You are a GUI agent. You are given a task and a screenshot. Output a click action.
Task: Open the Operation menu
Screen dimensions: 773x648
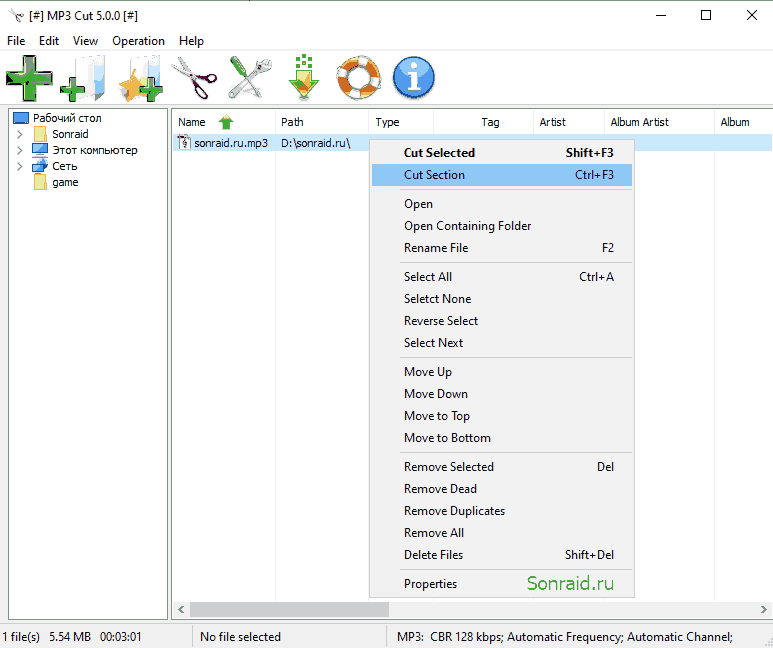139,41
